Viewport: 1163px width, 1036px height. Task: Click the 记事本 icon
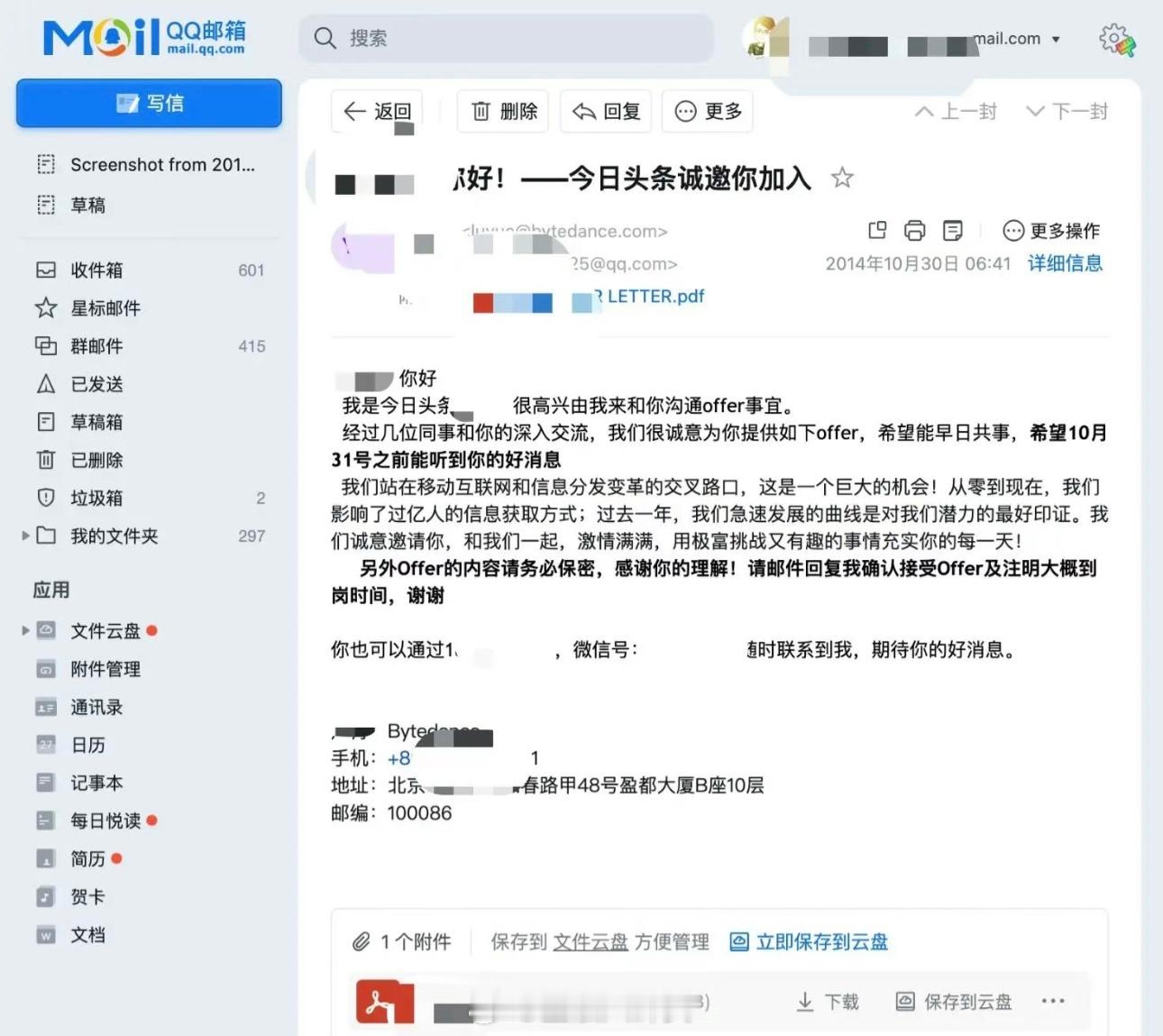[x=46, y=783]
